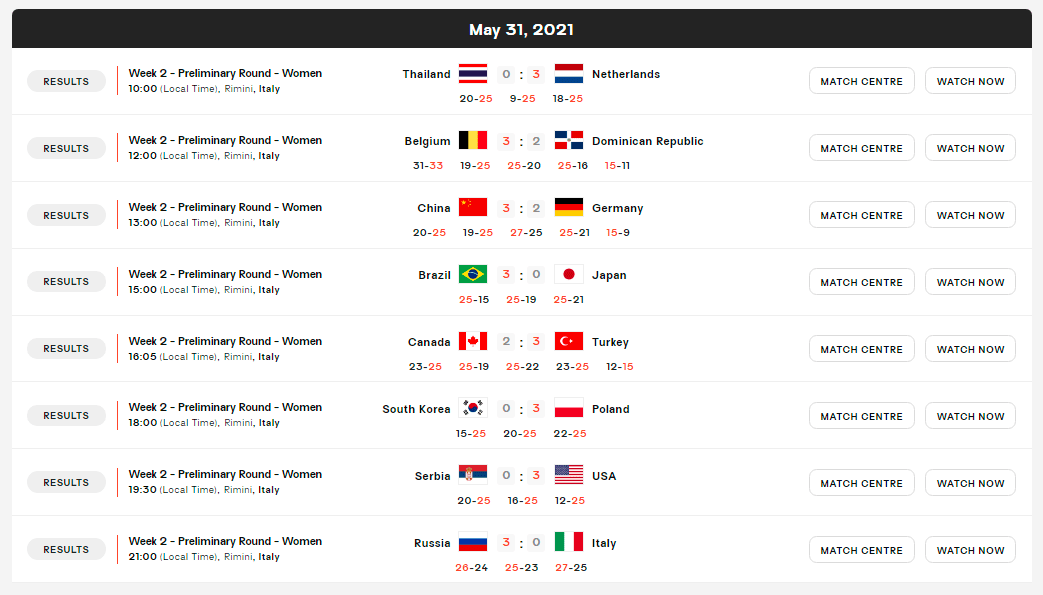Click the Dominican Republic flag icon
The image size is (1043, 595).
pyautogui.click(x=569, y=140)
